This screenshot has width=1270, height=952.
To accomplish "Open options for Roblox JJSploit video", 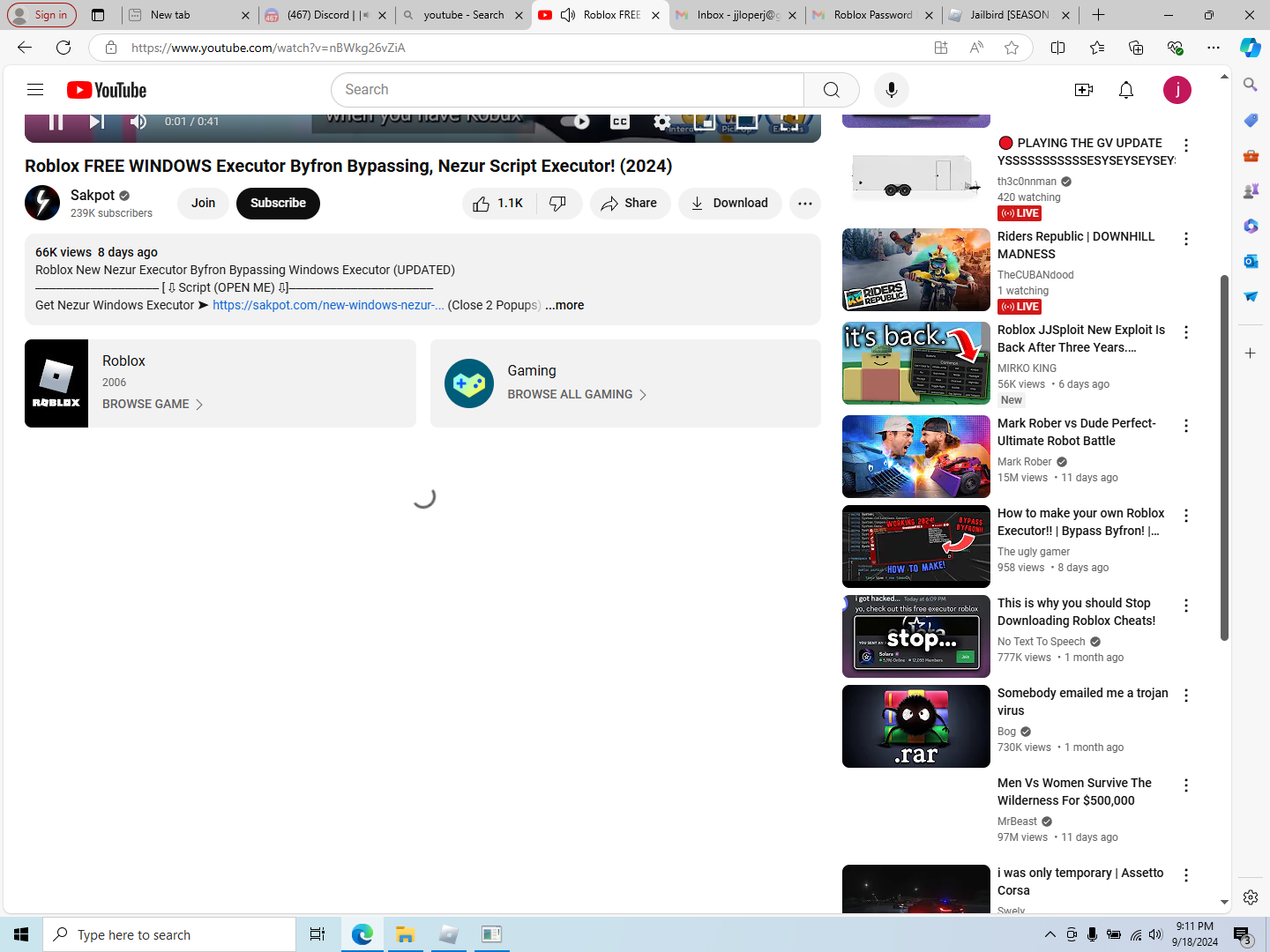I will point(1186,332).
